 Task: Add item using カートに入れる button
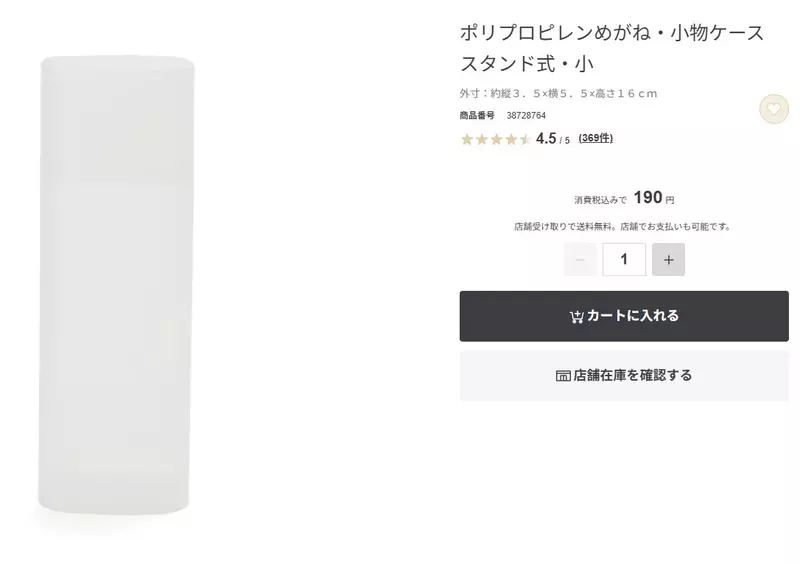pyautogui.click(x=624, y=316)
